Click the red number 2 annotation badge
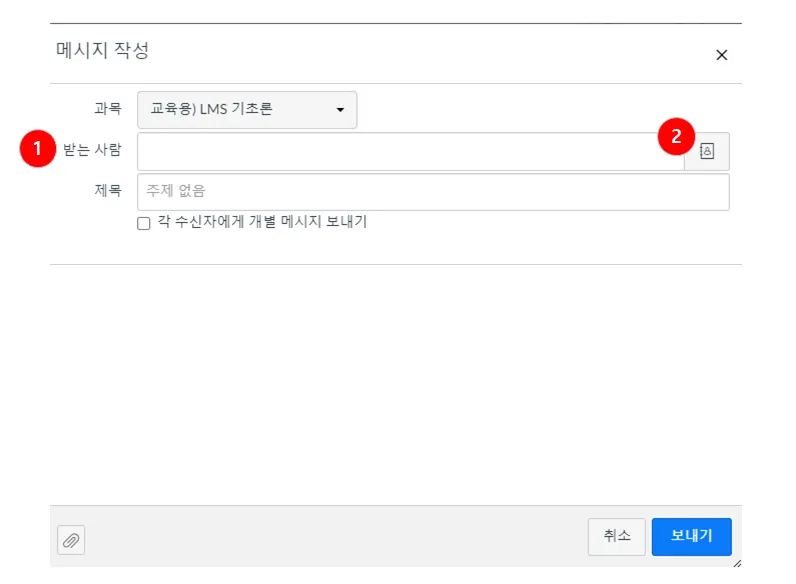The height and width of the screenshot is (584, 796). (676, 137)
